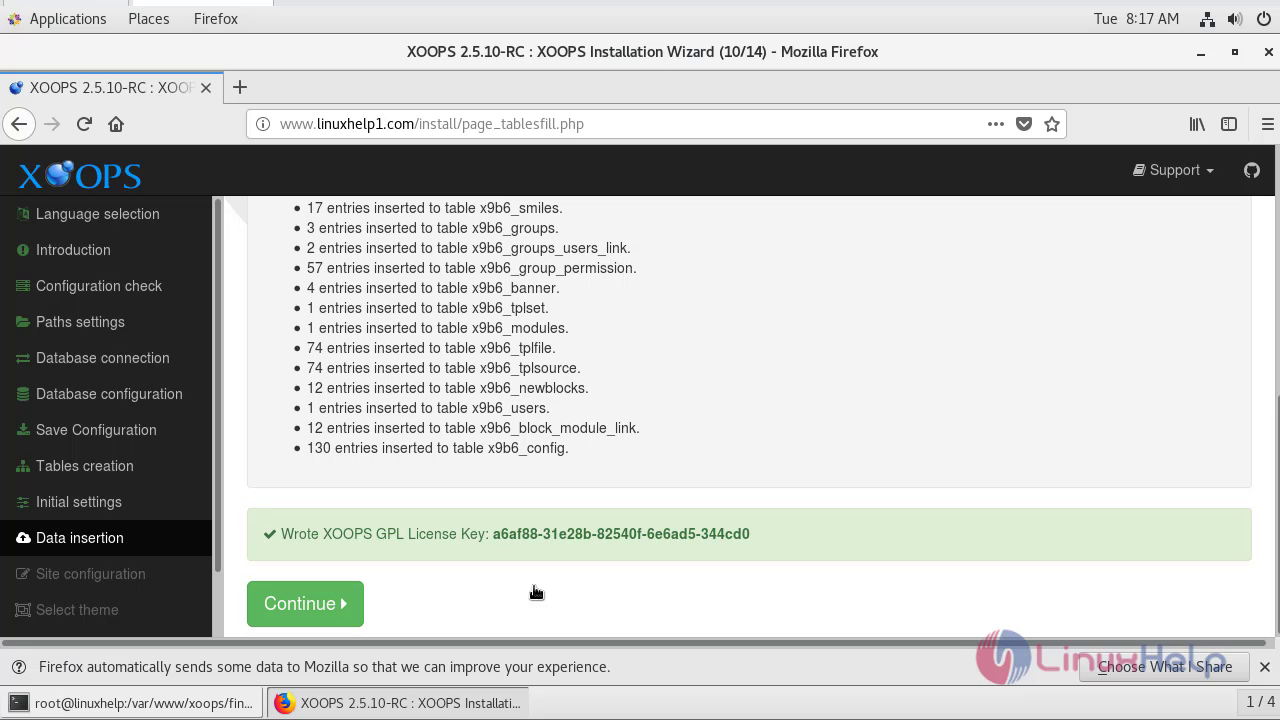
Task: Click the Save Configuration download icon
Action: pyautogui.click(x=23, y=430)
